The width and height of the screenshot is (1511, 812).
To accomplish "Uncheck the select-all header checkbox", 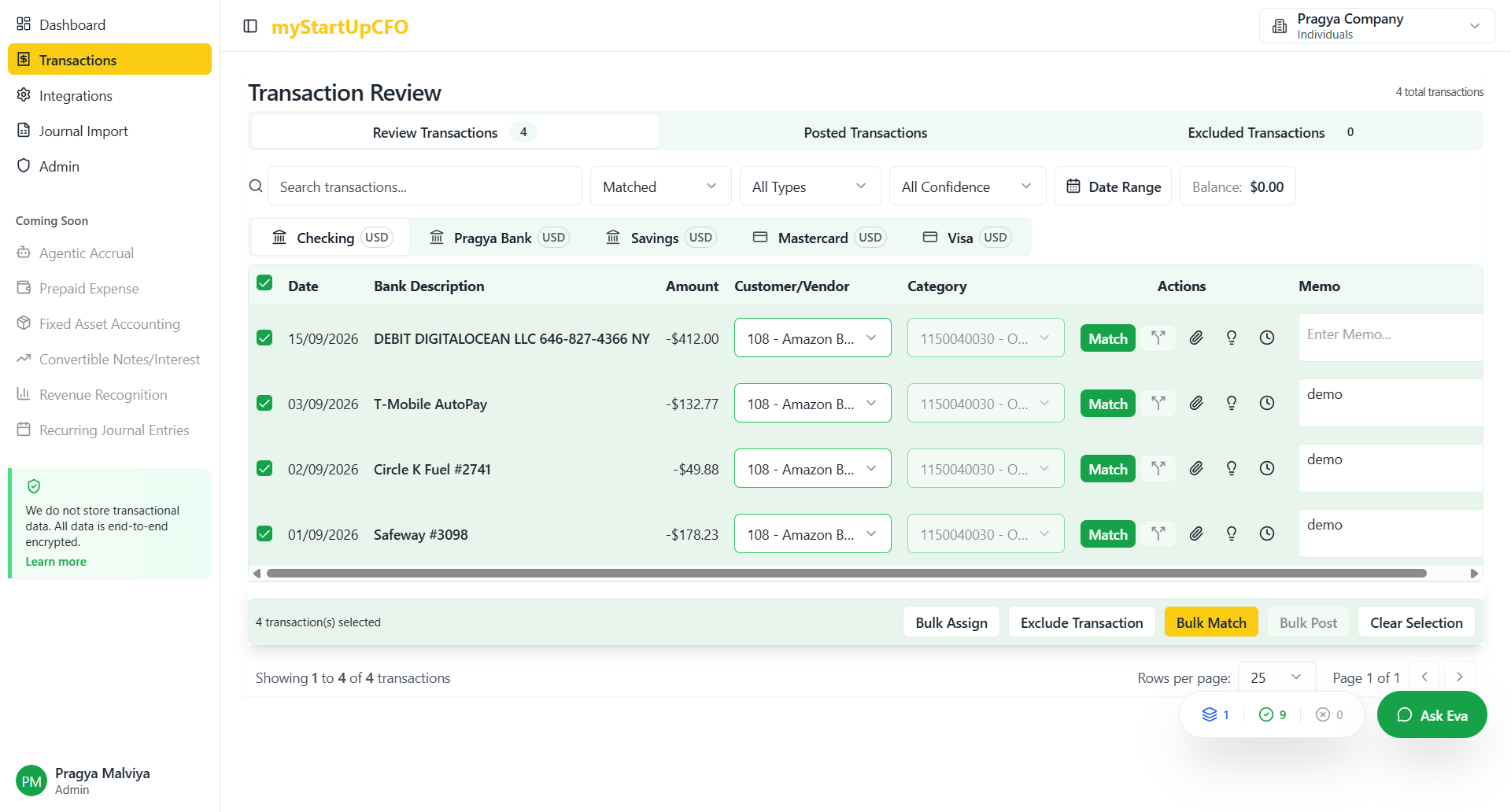I will point(264,283).
